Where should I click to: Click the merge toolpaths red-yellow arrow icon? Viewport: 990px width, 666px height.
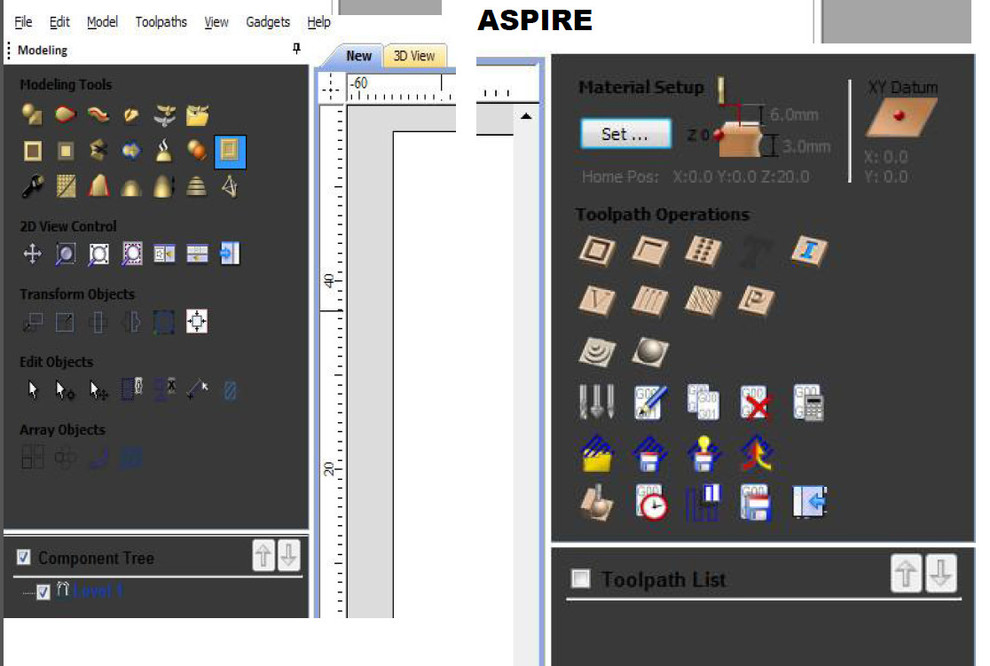coord(756,453)
